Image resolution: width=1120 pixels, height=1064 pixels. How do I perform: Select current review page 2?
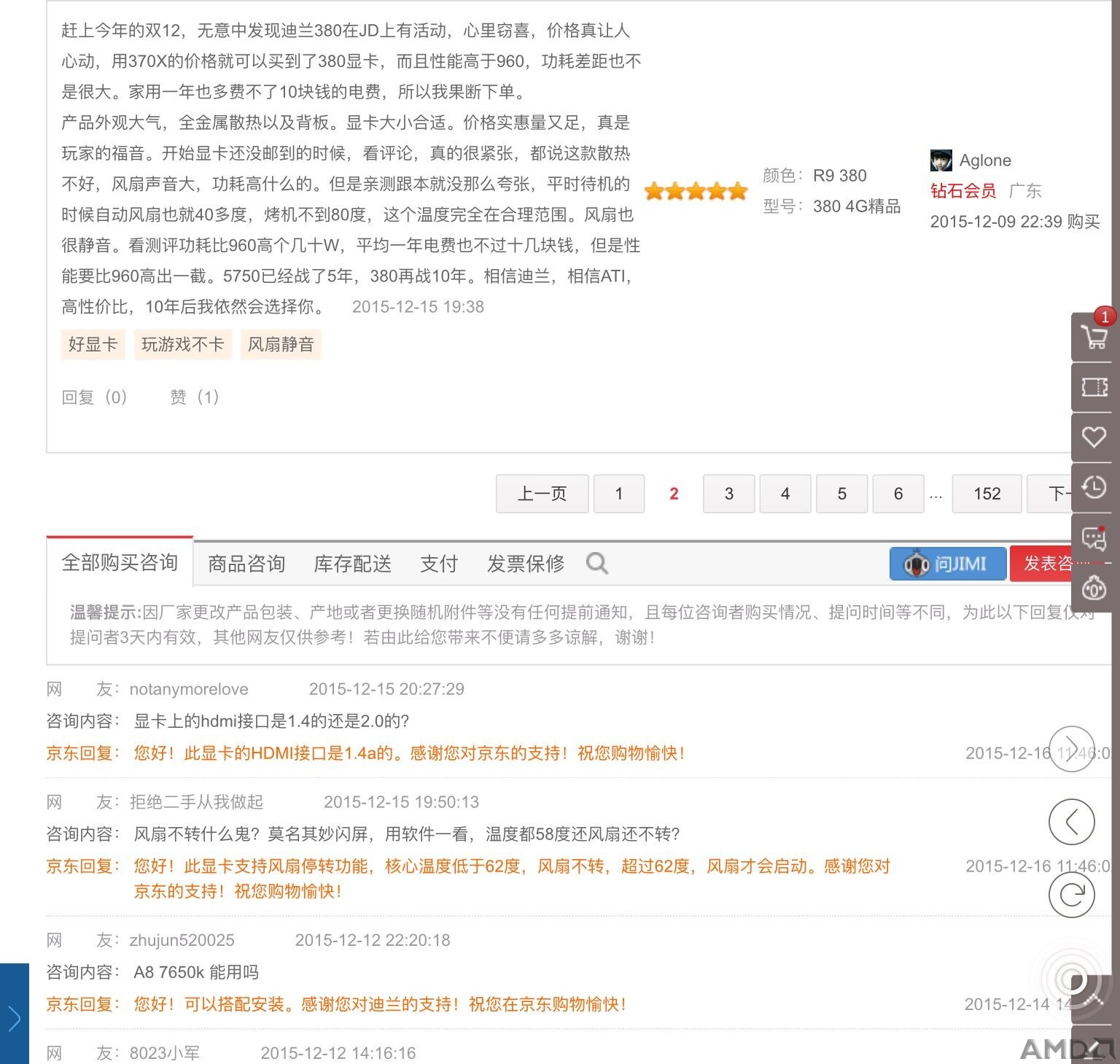pyautogui.click(x=674, y=494)
